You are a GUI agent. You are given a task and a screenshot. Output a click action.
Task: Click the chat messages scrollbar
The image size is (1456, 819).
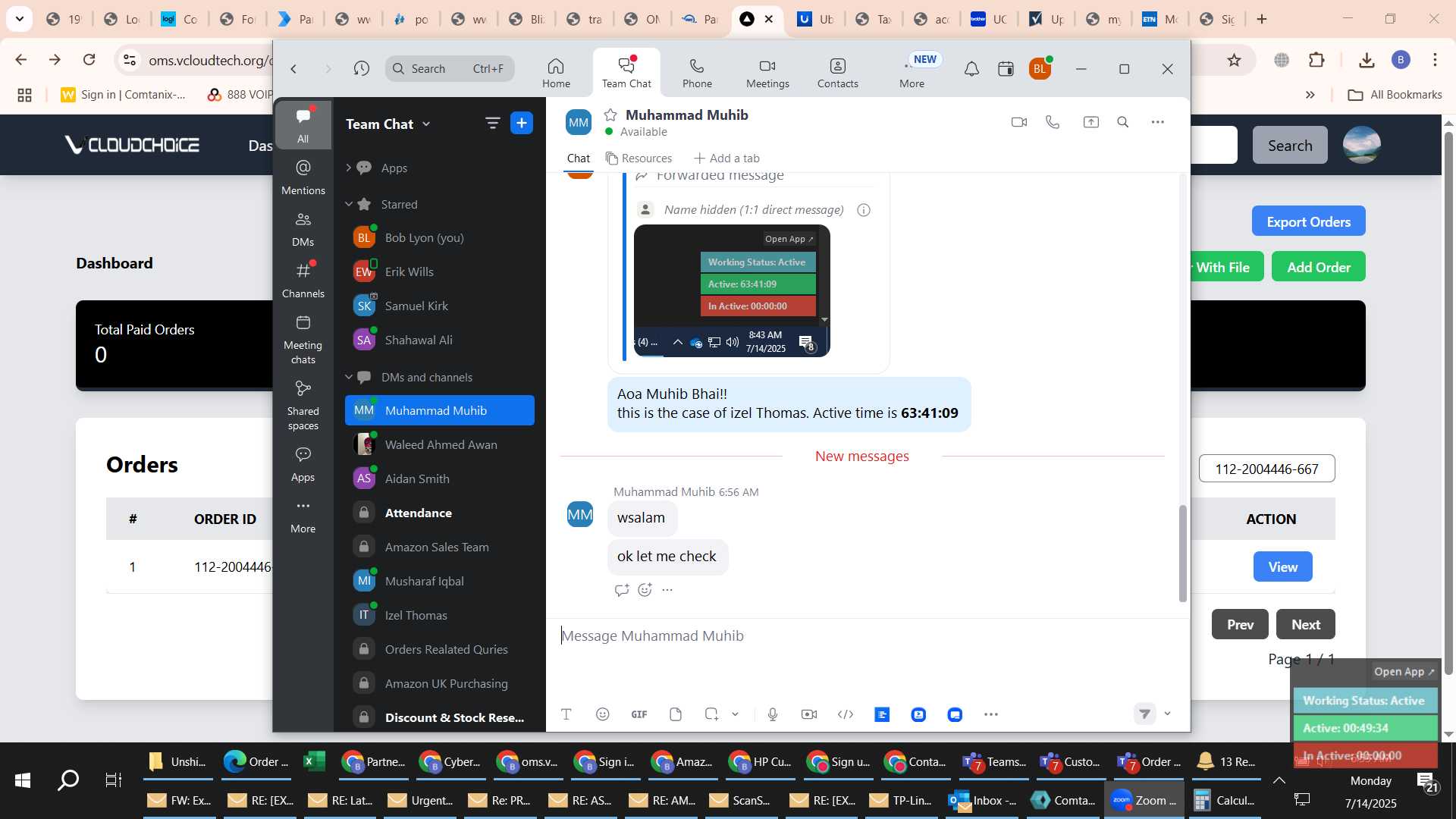pyautogui.click(x=1182, y=554)
